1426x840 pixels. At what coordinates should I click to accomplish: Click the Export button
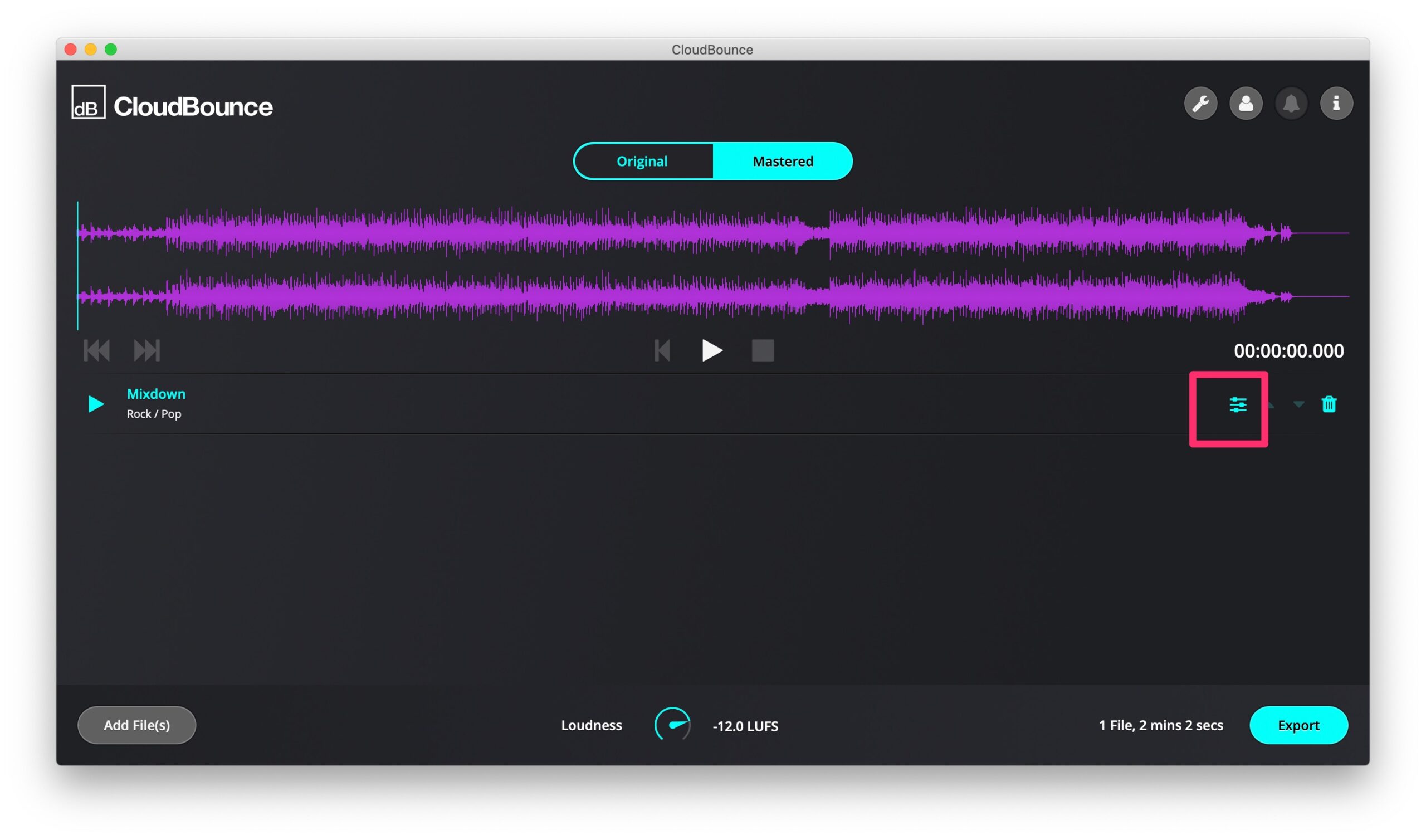point(1298,725)
